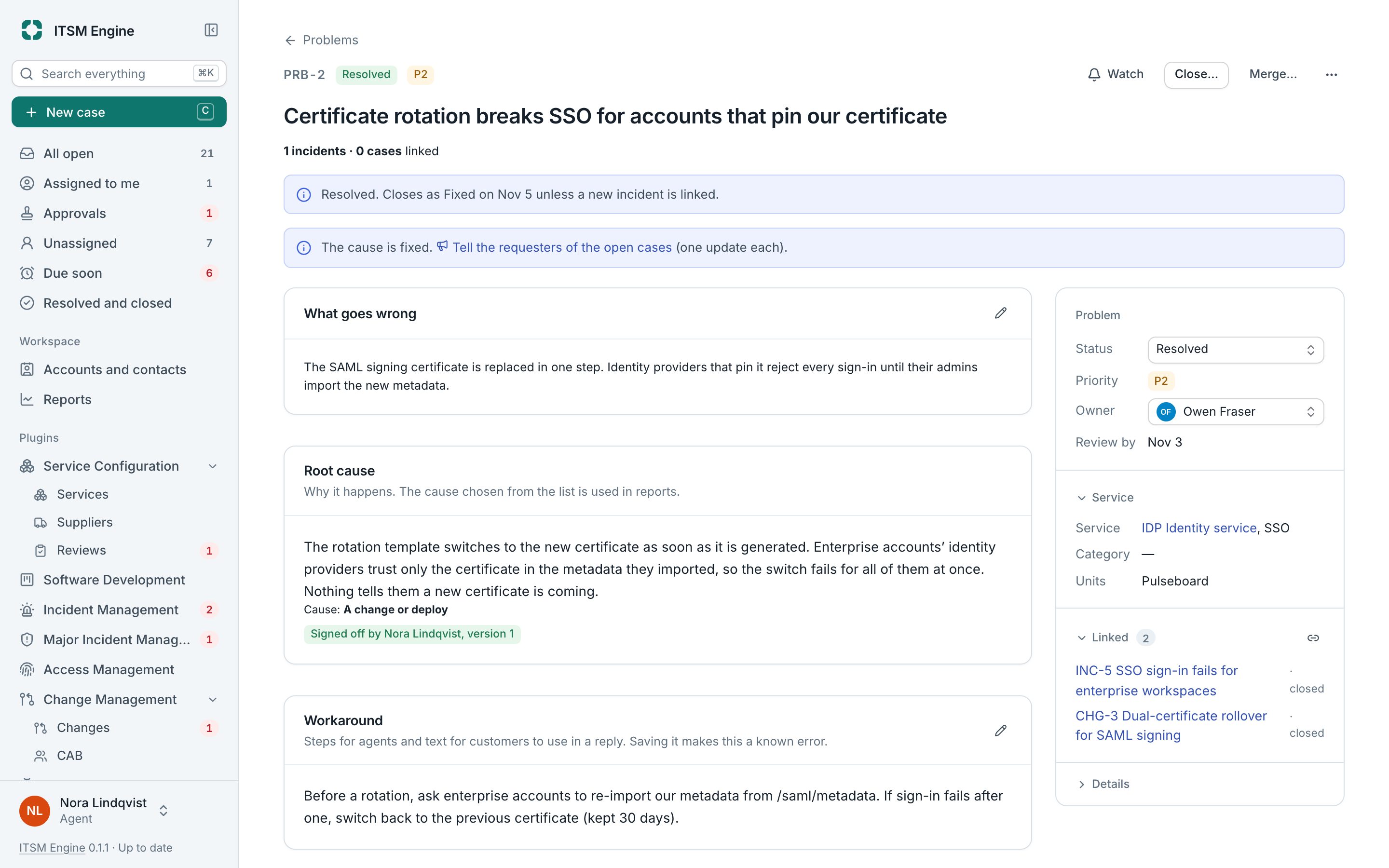Click the Reports chart icon
The height and width of the screenshot is (868, 1389).
[27, 400]
